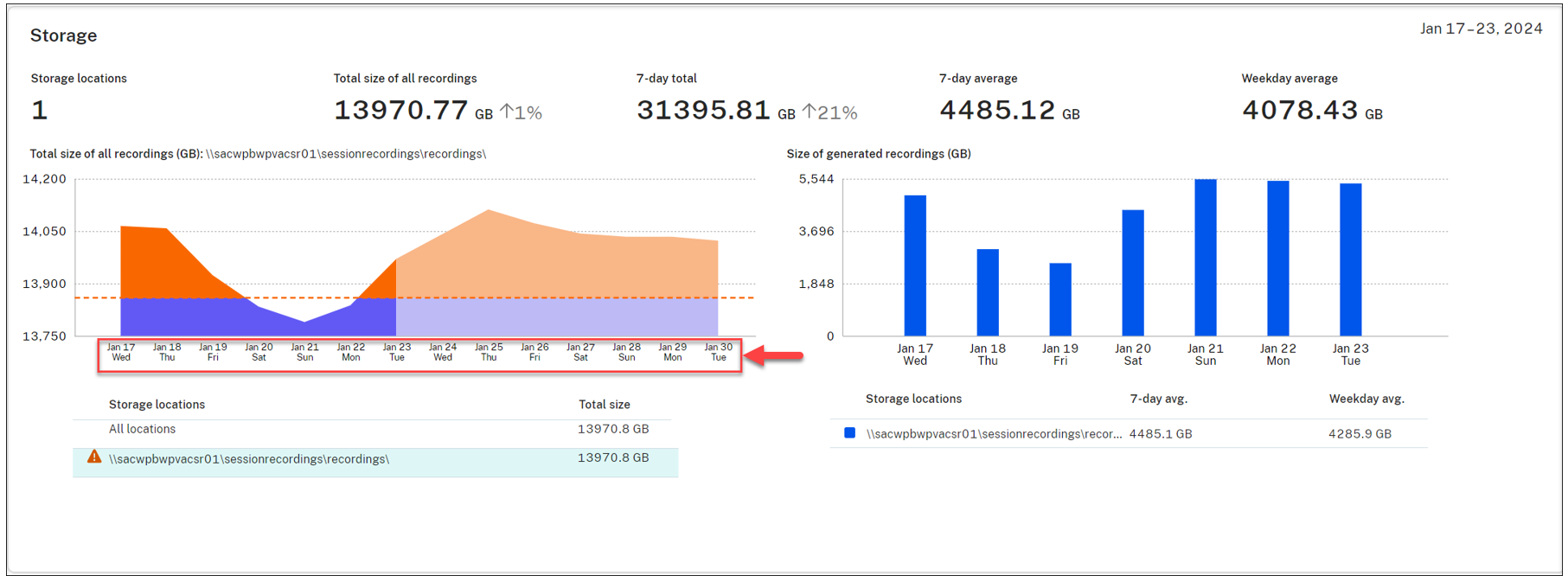Click the Jan 21 blue bar

coord(1206,258)
